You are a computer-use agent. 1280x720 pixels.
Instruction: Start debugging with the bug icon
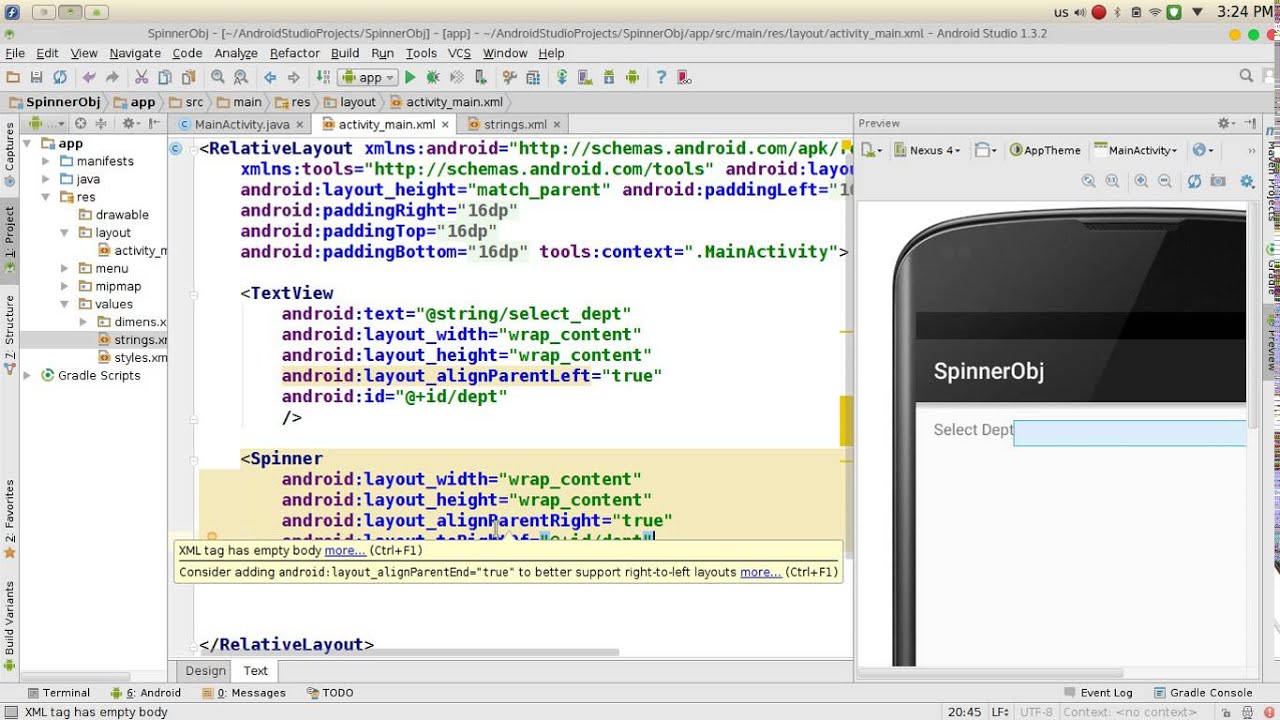coord(433,77)
